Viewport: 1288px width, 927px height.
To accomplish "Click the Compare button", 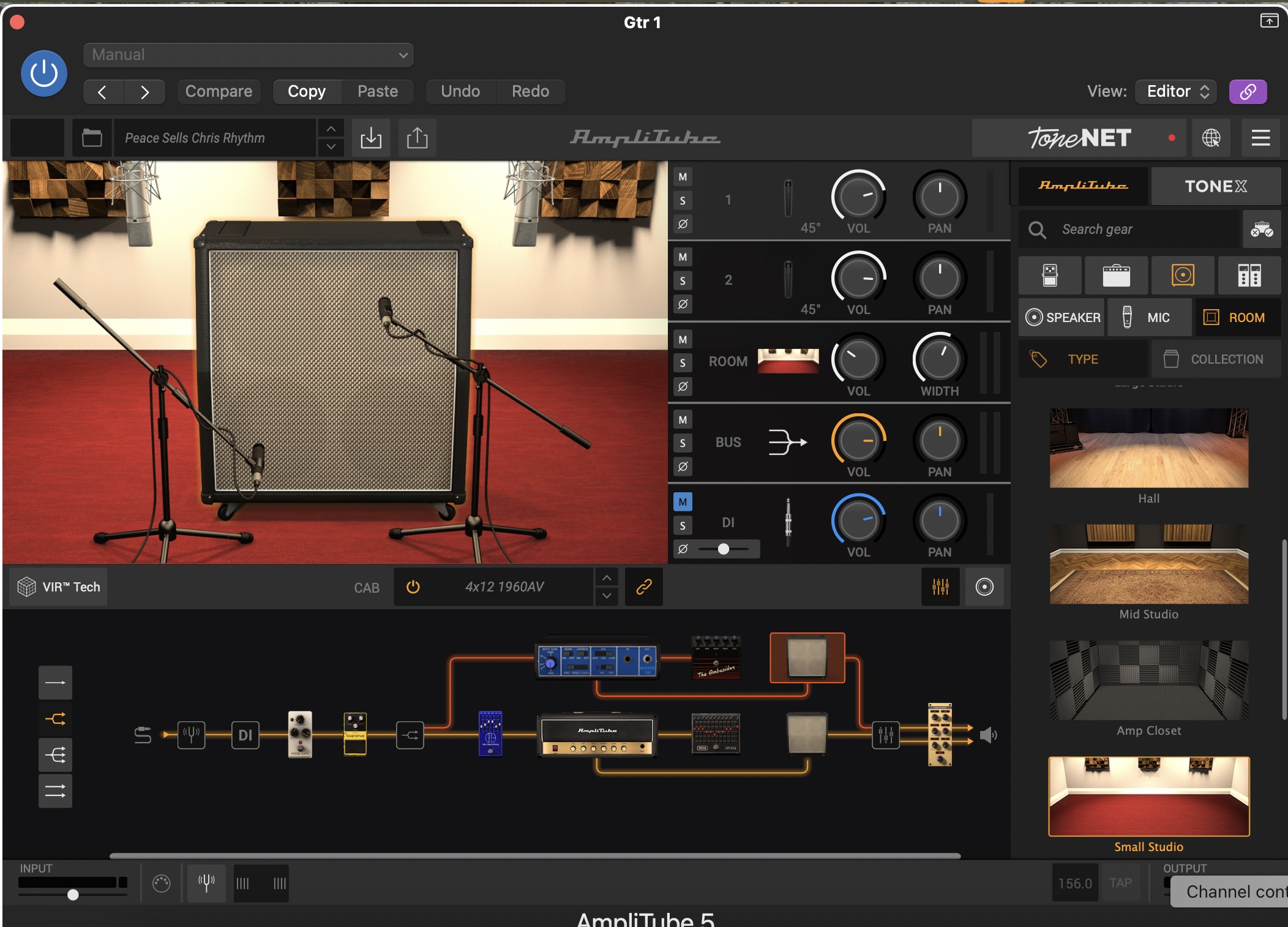I will pyautogui.click(x=219, y=91).
